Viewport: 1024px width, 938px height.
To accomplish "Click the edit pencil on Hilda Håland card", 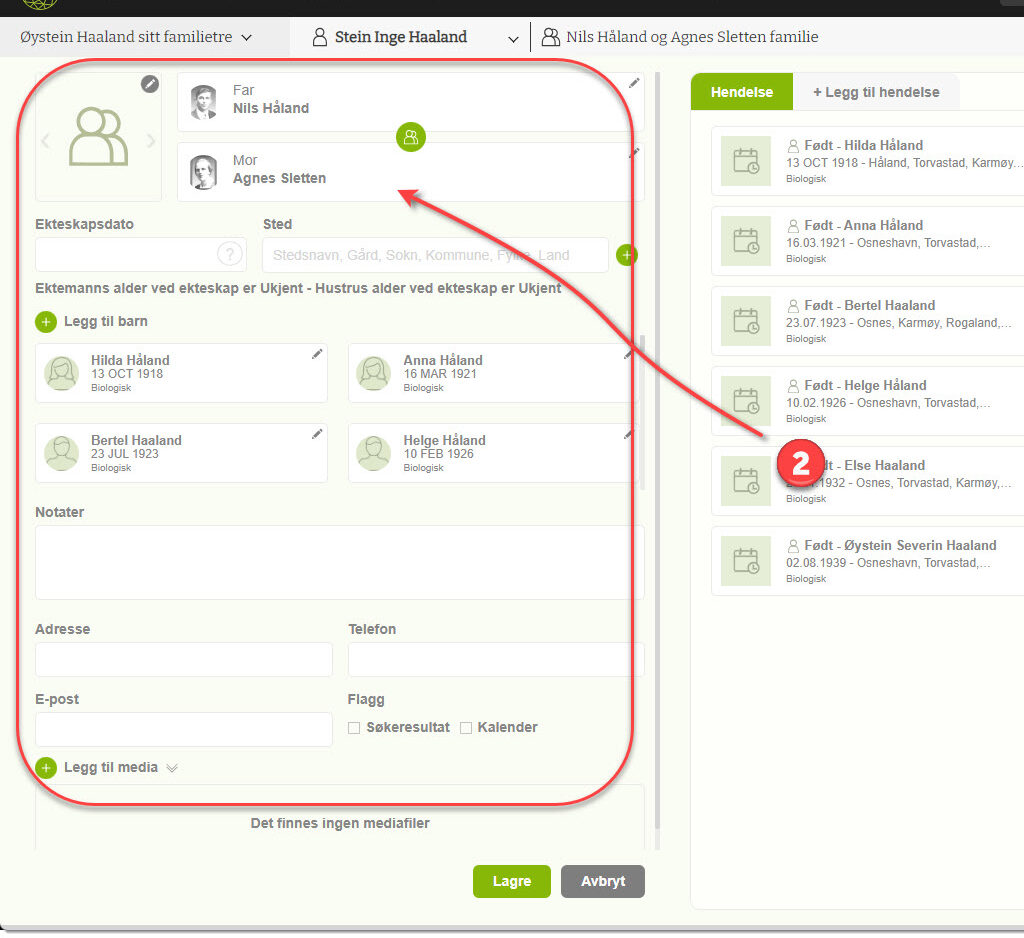I will tap(317, 354).
